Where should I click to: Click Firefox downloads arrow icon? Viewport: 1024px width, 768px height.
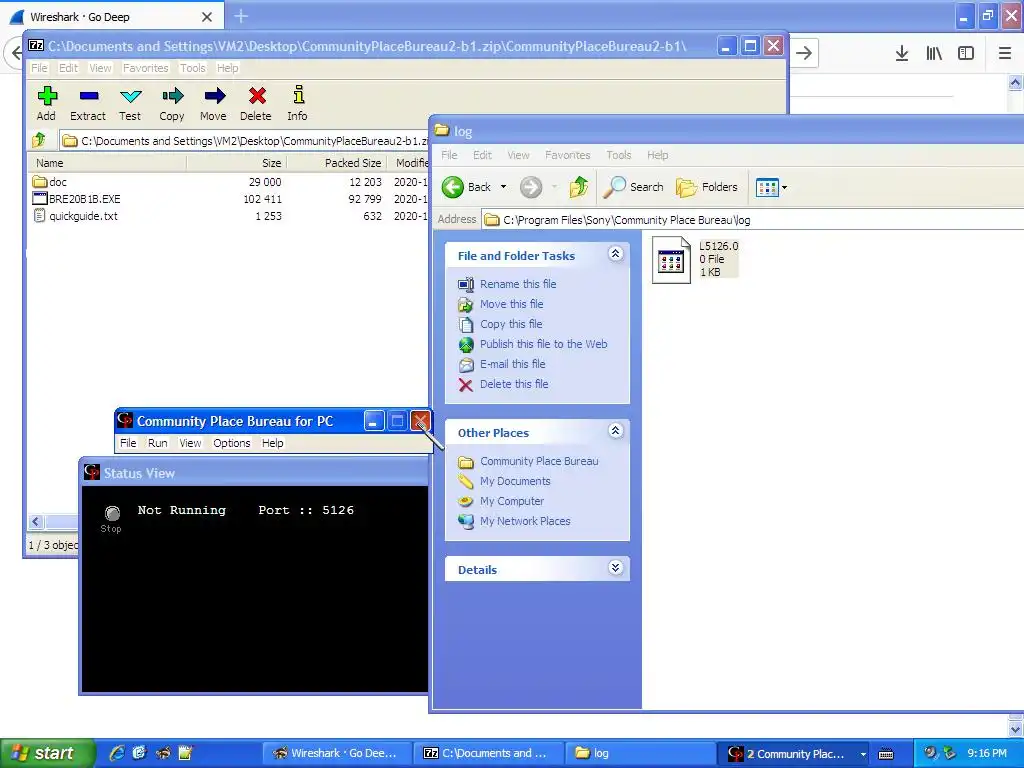click(902, 53)
